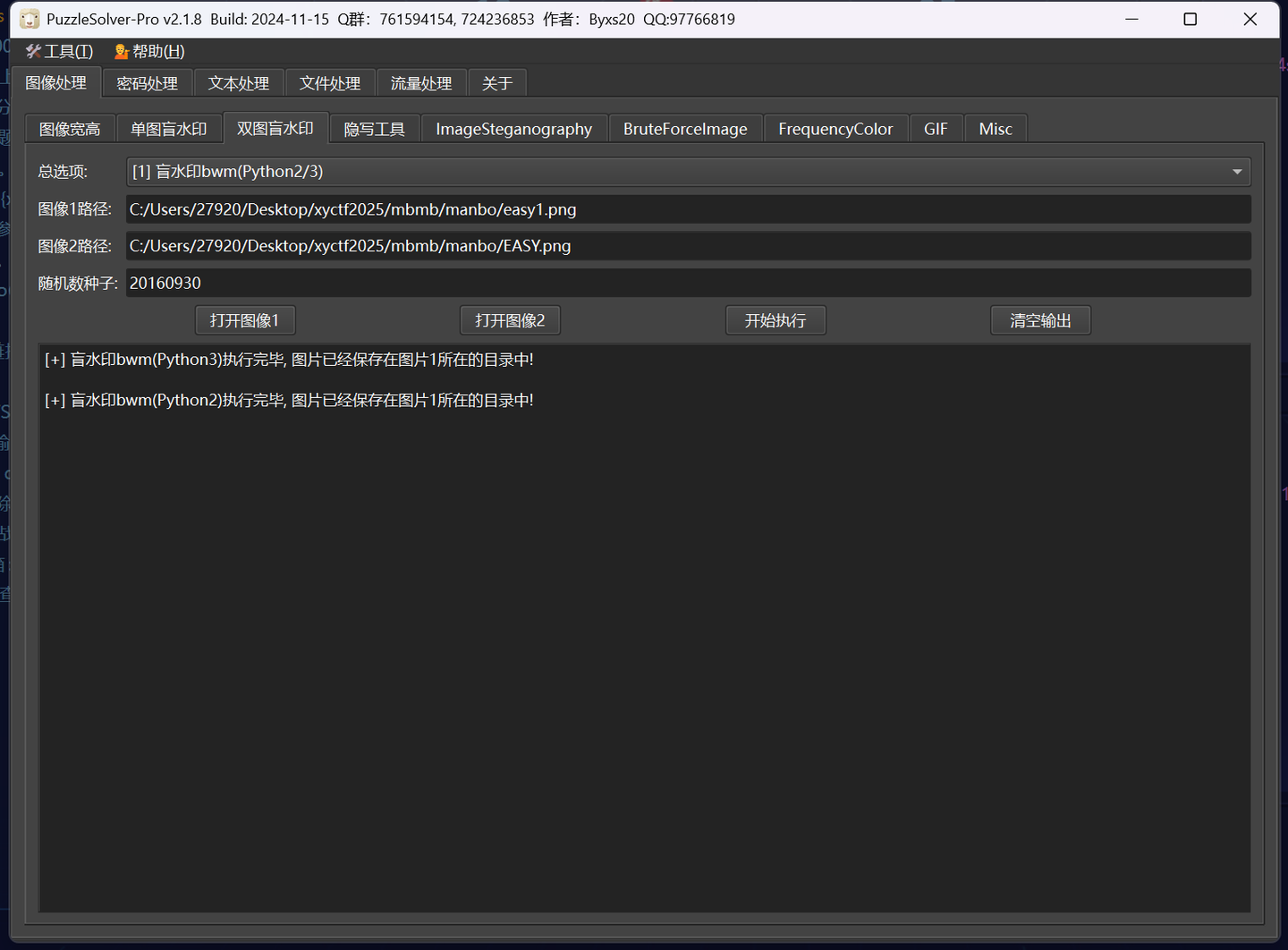Open the 关于 tab
Viewport: 1288px width, 950px height.
coord(497,83)
